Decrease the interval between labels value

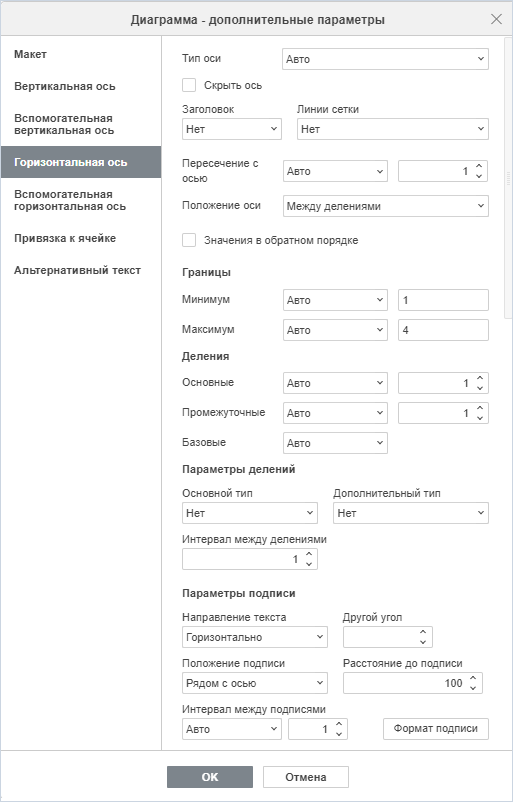339,734
